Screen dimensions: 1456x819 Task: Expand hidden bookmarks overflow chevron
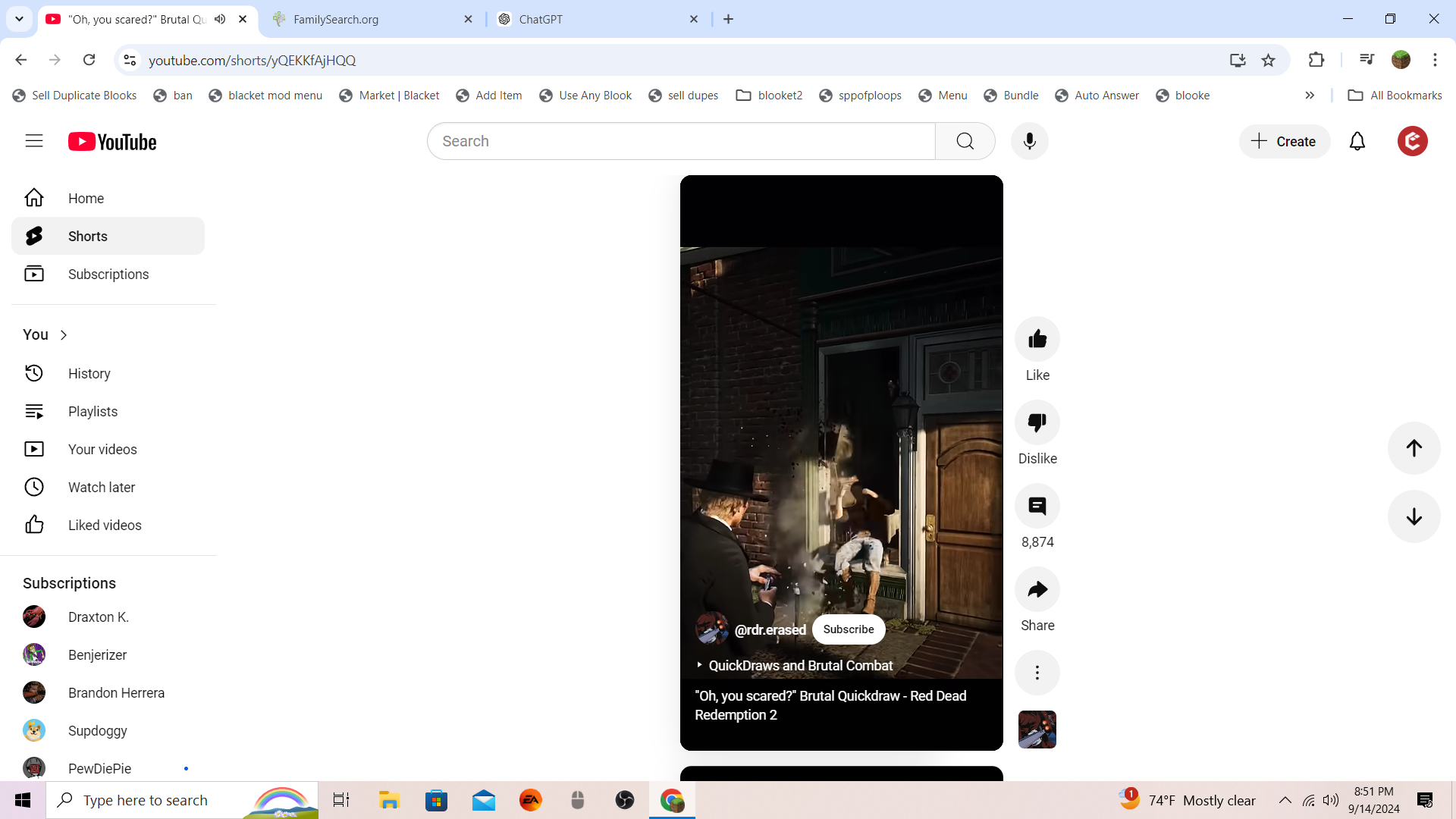pos(1310,96)
